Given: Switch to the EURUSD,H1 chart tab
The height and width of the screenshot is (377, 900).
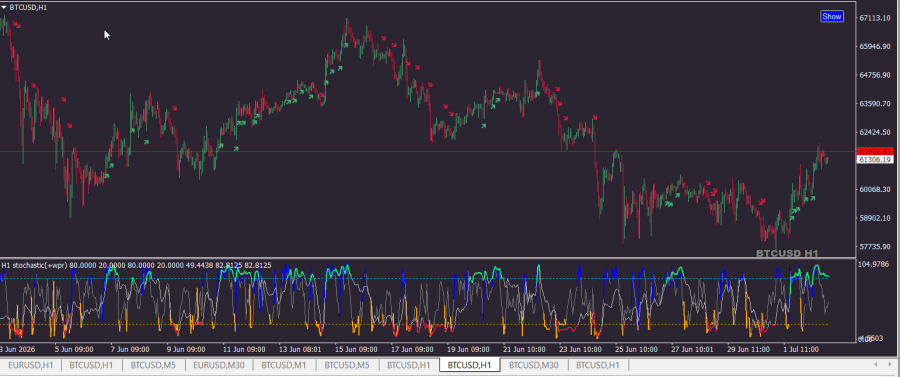Looking at the screenshot, I should point(30,365).
